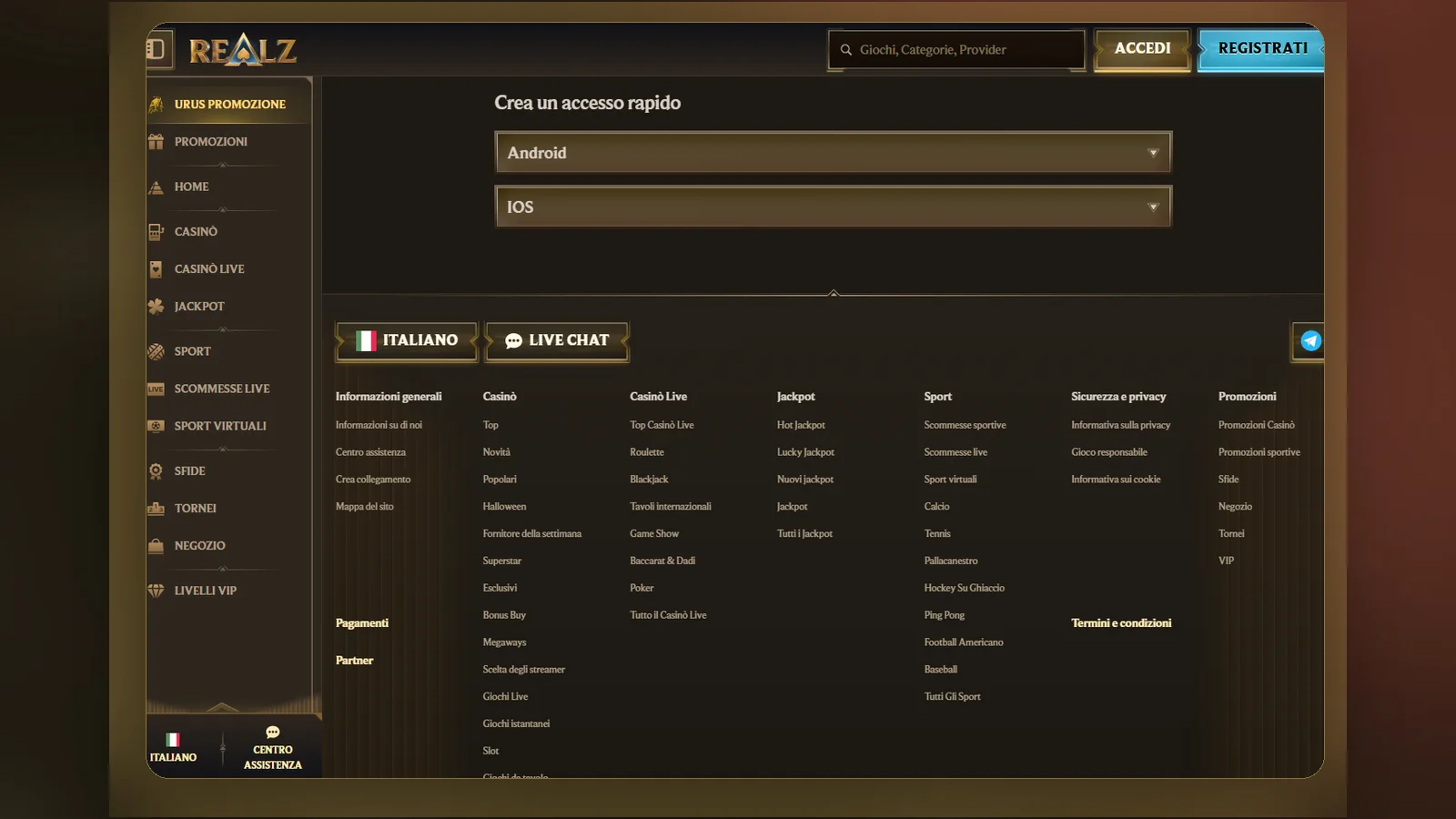
Task: Open CENTRO ASSISTENZA in the sidebar
Action: click(272, 749)
